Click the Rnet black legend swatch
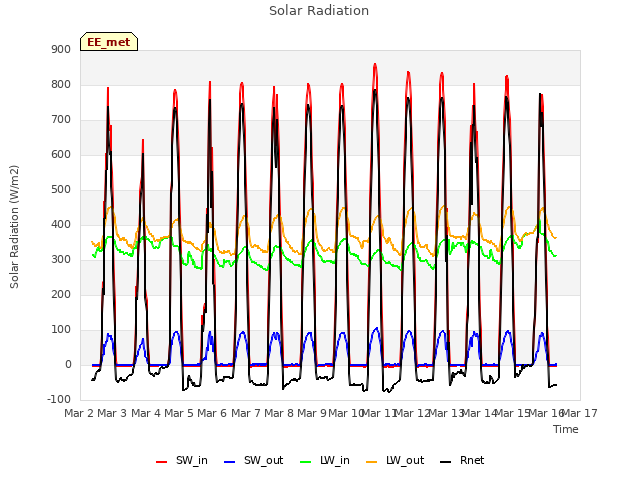Viewport: 640px width, 480px height. pos(446,462)
